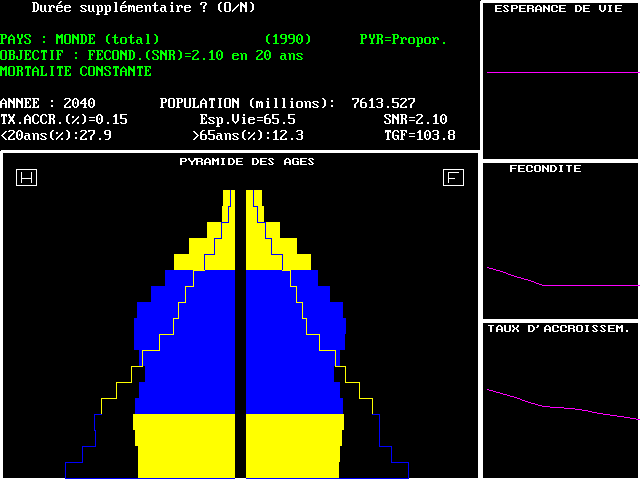Viewport: 640px width, 480px height.
Task: Click the OBJECTIF FECOND. line
Action: 151,56
